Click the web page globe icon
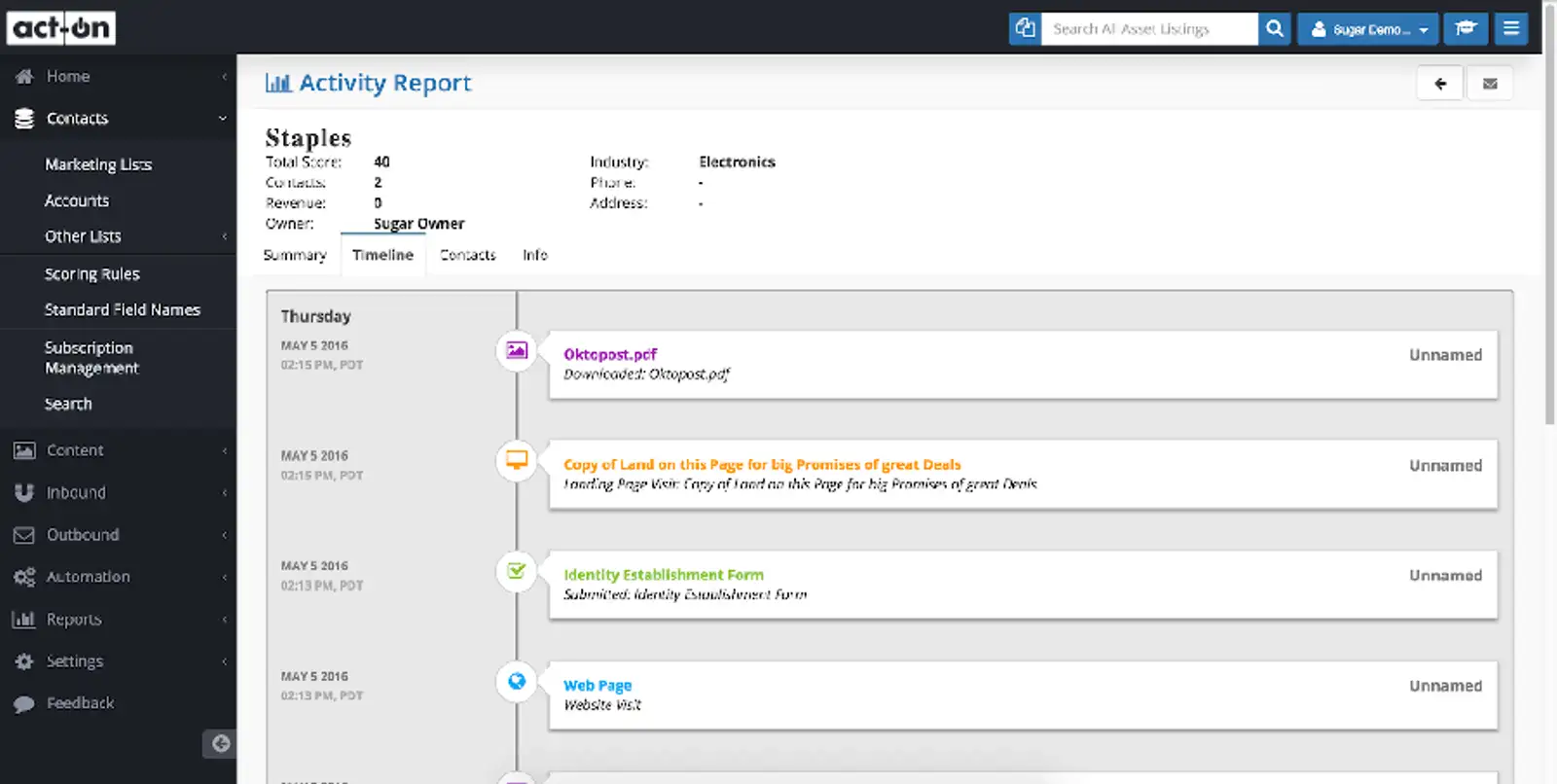This screenshot has width=1557, height=784. point(517,681)
